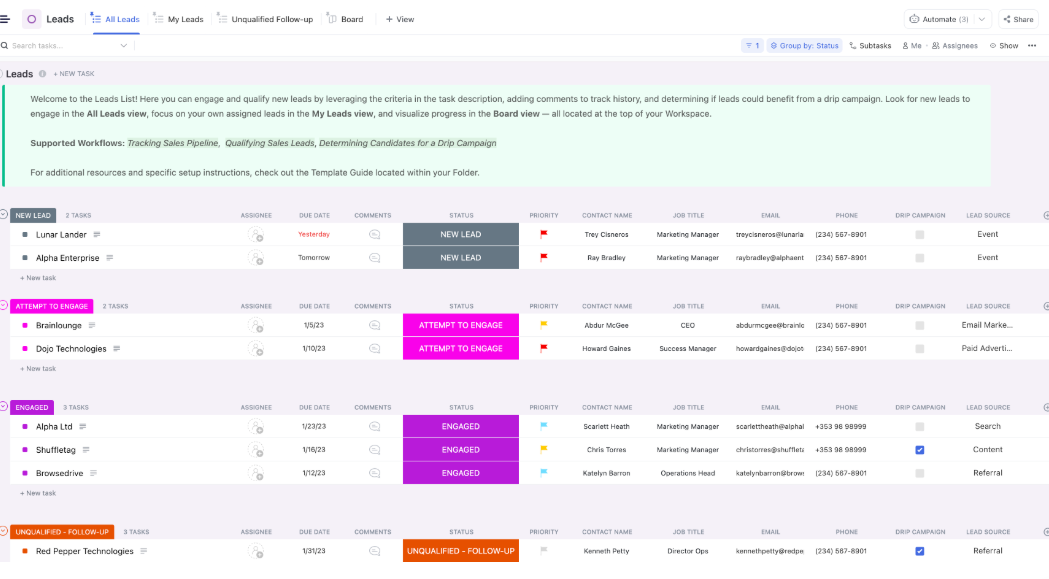Change priority flag of Alpha Ltd
Image resolution: width=1049 pixels, height=579 pixels.
coord(544,426)
